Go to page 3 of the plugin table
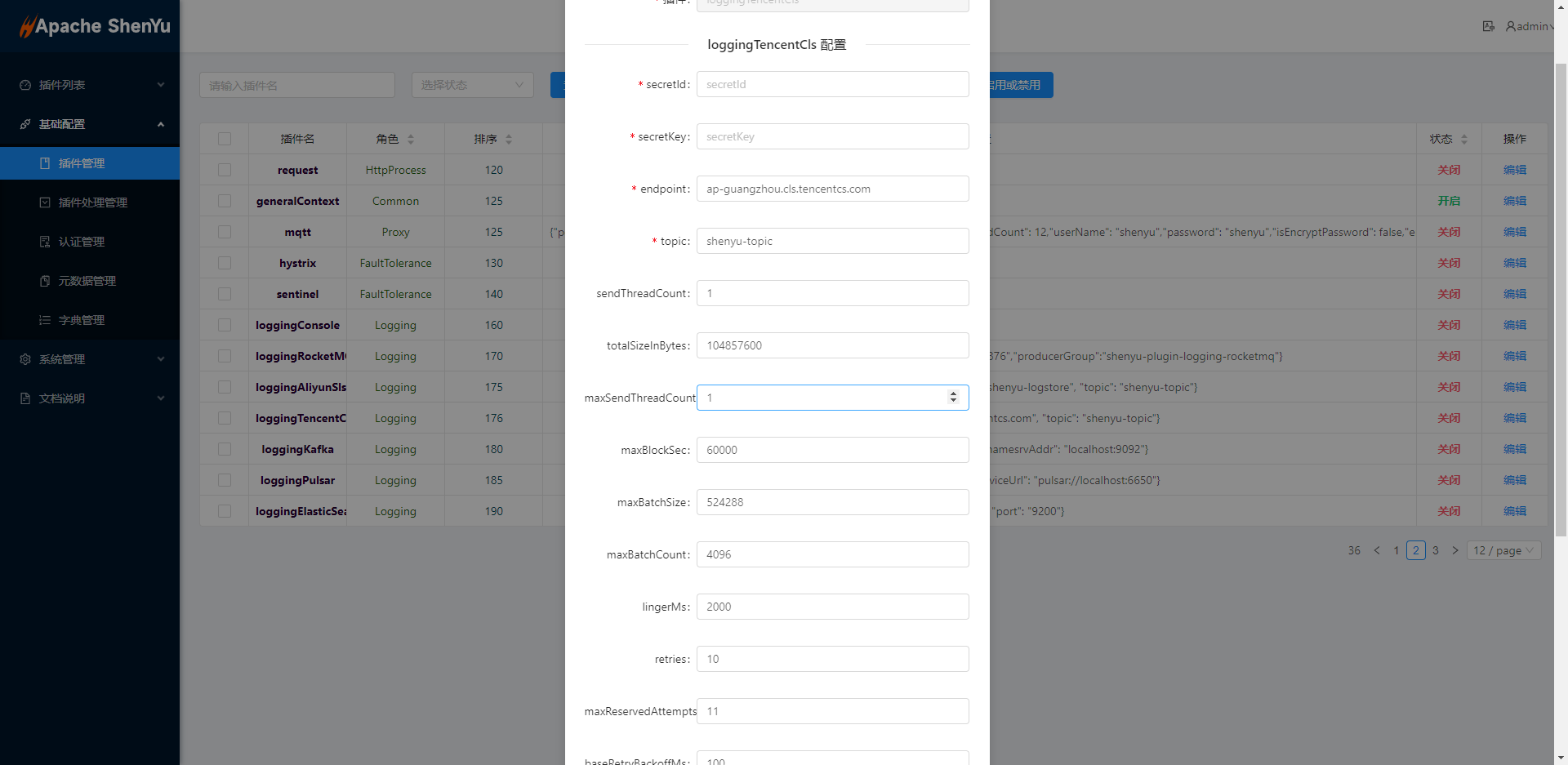The width and height of the screenshot is (1568, 765). (x=1436, y=550)
